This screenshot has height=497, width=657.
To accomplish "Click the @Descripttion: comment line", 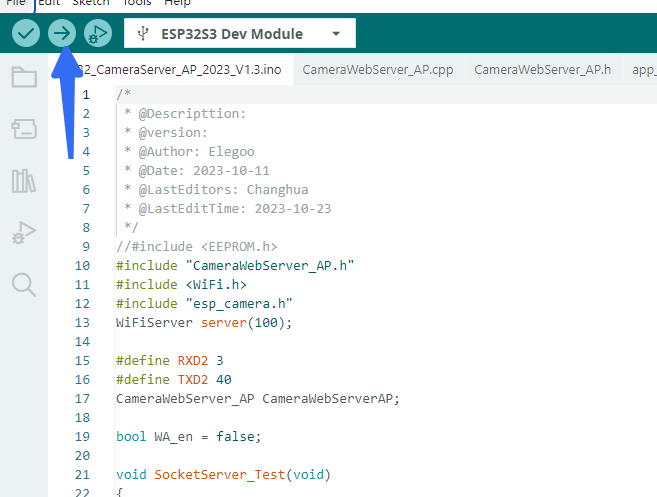I will click(x=185, y=114).
